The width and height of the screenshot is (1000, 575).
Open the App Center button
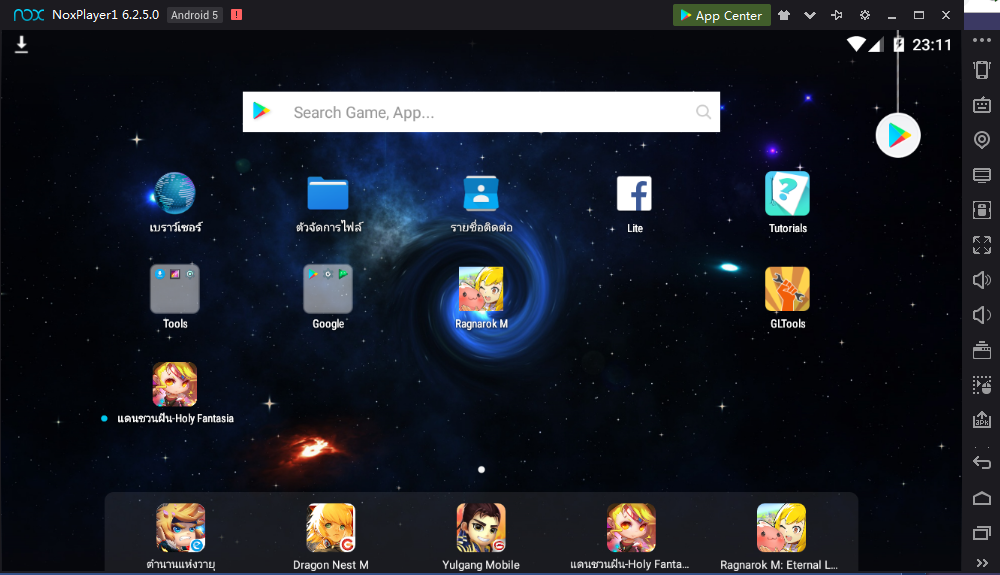[x=721, y=15]
